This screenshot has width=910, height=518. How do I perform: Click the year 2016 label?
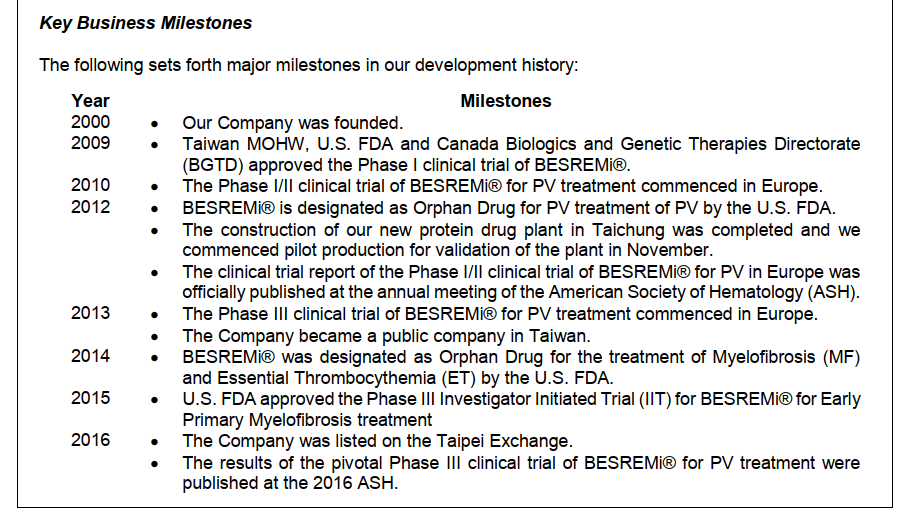(90, 440)
